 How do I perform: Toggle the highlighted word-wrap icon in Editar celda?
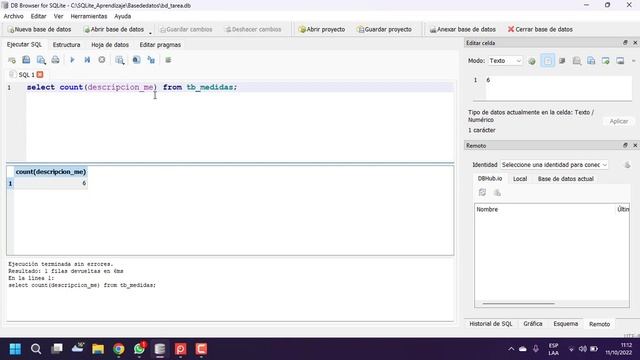click(x=547, y=61)
